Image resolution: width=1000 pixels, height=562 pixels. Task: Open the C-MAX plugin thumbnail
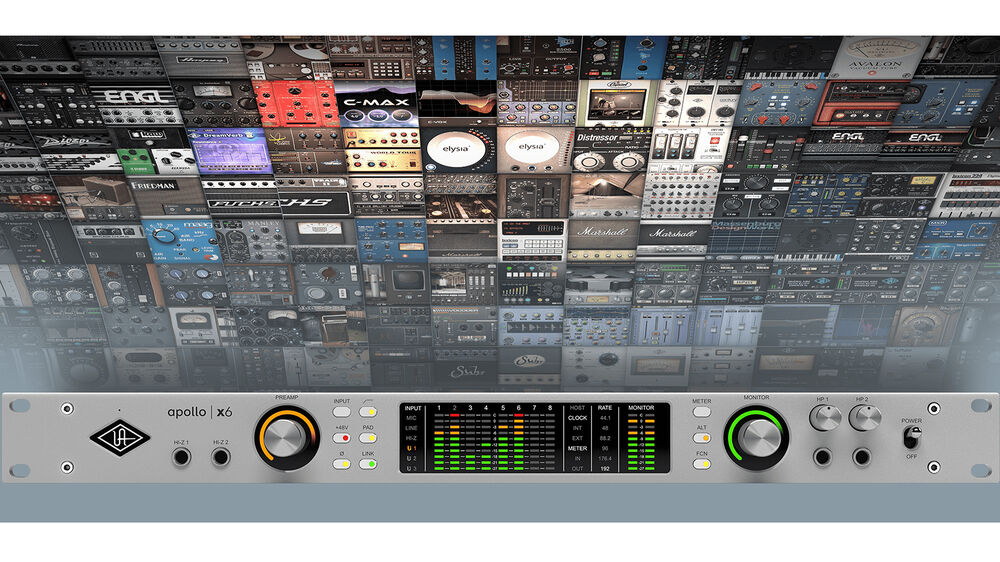pyautogui.click(x=376, y=104)
